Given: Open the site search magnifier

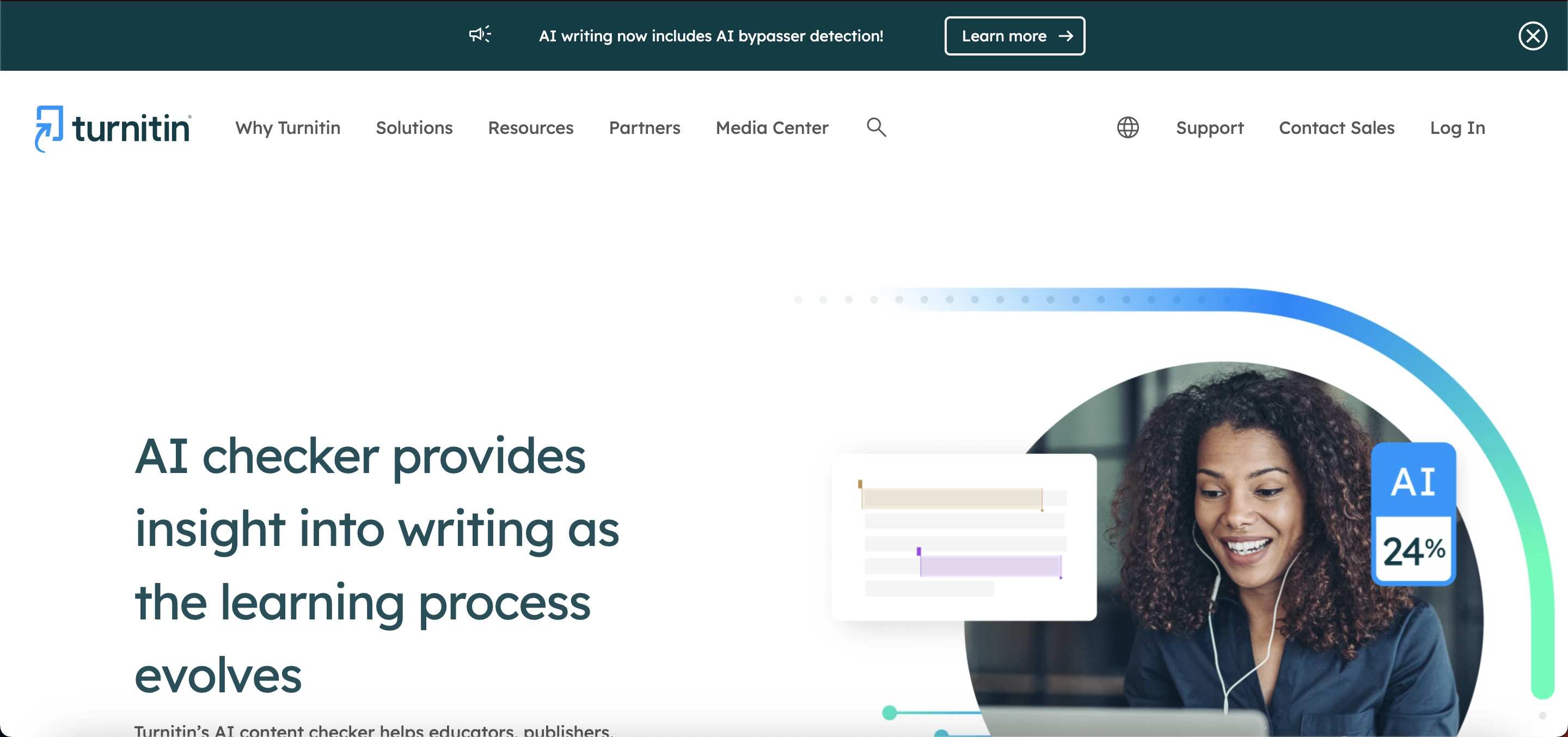Looking at the screenshot, I should pyautogui.click(x=876, y=127).
